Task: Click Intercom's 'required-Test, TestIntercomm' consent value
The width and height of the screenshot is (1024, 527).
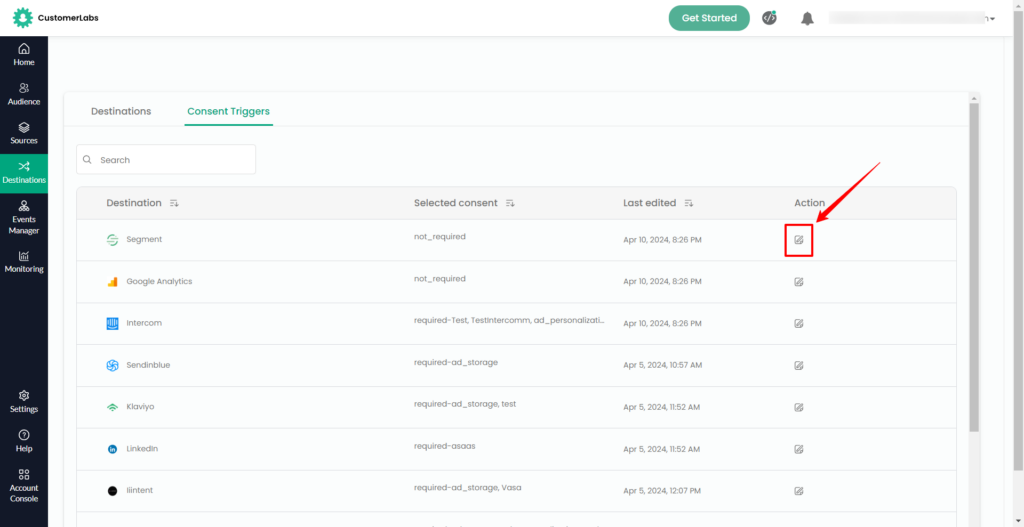Action: pyautogui.click(x=509, y=321)
